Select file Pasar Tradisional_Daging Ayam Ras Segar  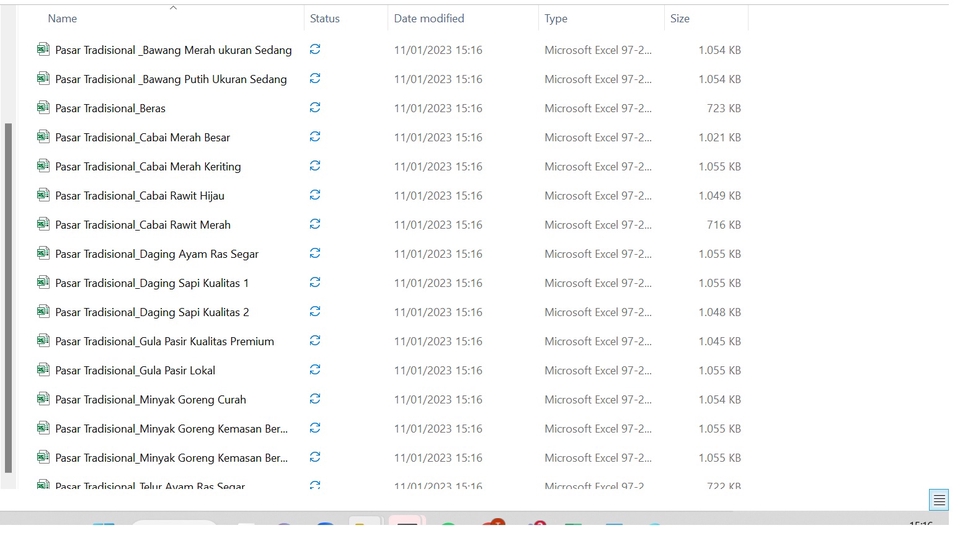[x=157, y=254]
